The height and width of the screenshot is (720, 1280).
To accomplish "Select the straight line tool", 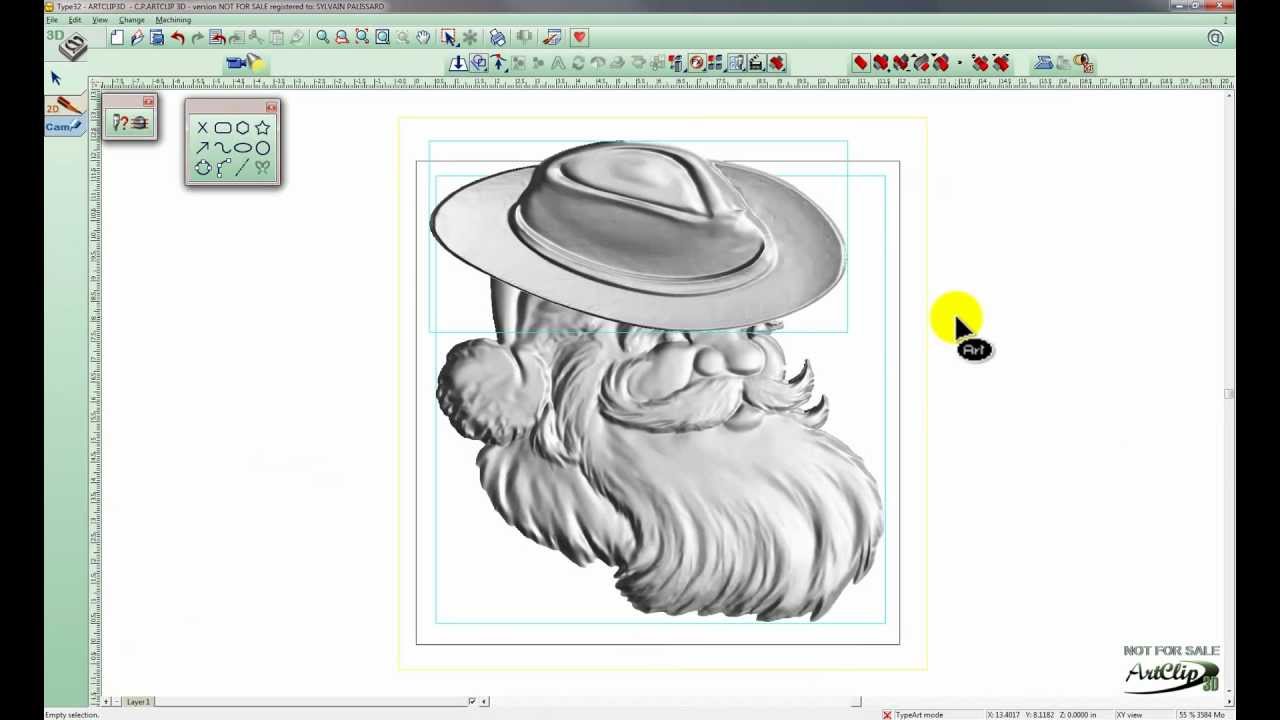I will [x=242, y=168].
